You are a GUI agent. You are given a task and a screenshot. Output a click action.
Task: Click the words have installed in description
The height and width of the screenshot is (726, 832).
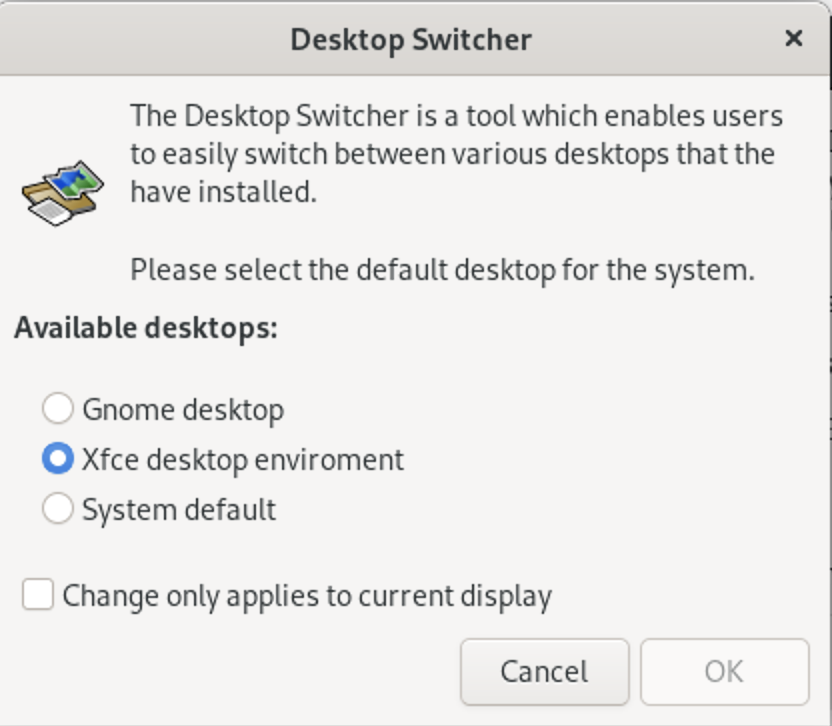pyautogui.click(x=223, y=192)
